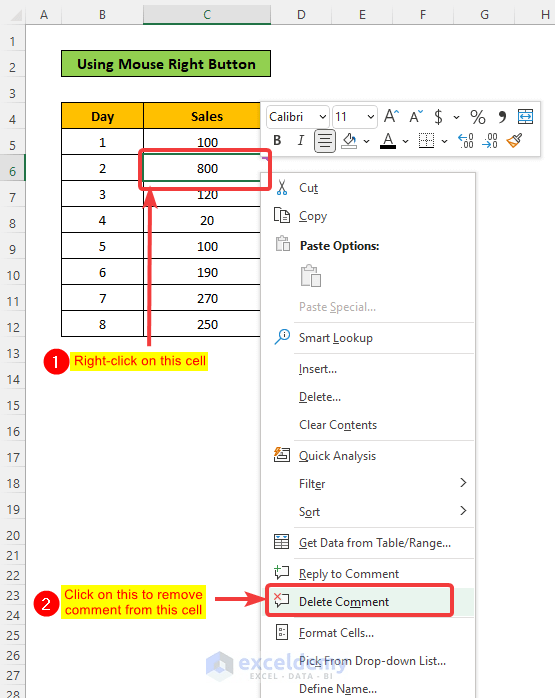Select Define Name... menu entry
This screenshot has width=555, height=698.
pyautogui.click(x=368, y=688)
